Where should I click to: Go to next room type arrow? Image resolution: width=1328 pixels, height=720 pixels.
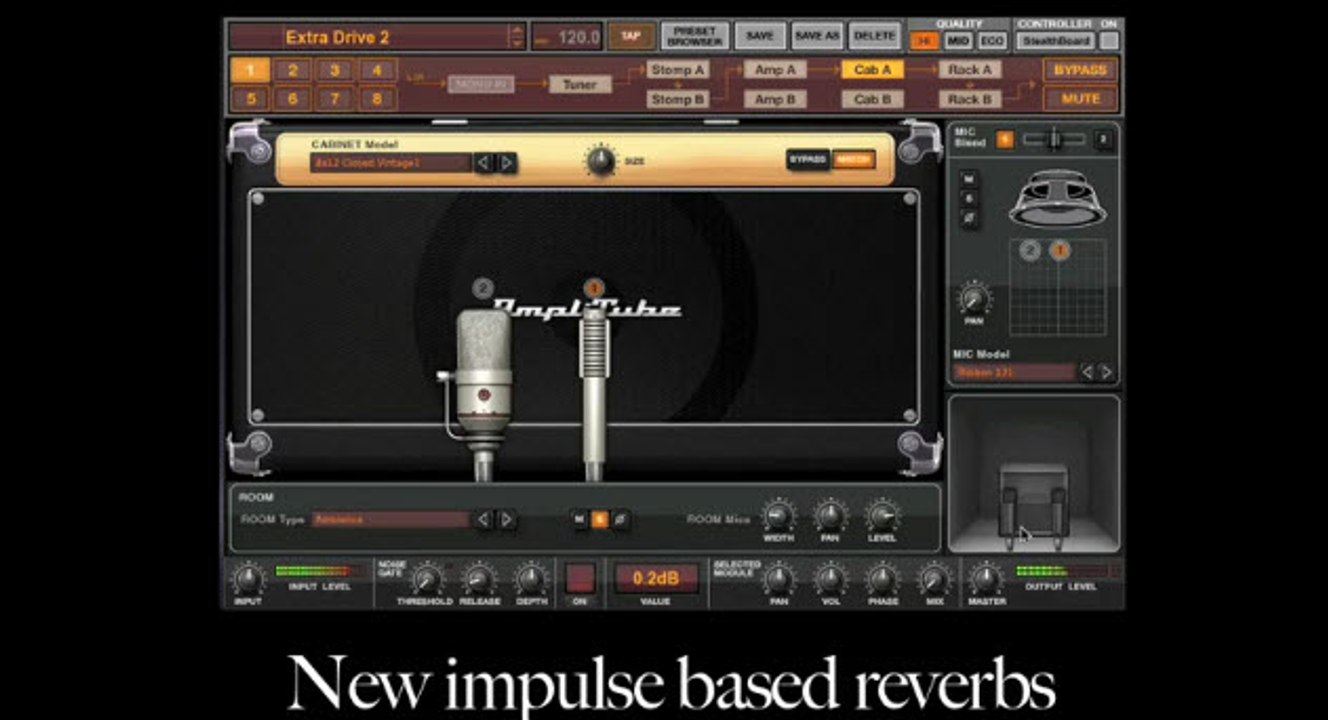(507, 519)
